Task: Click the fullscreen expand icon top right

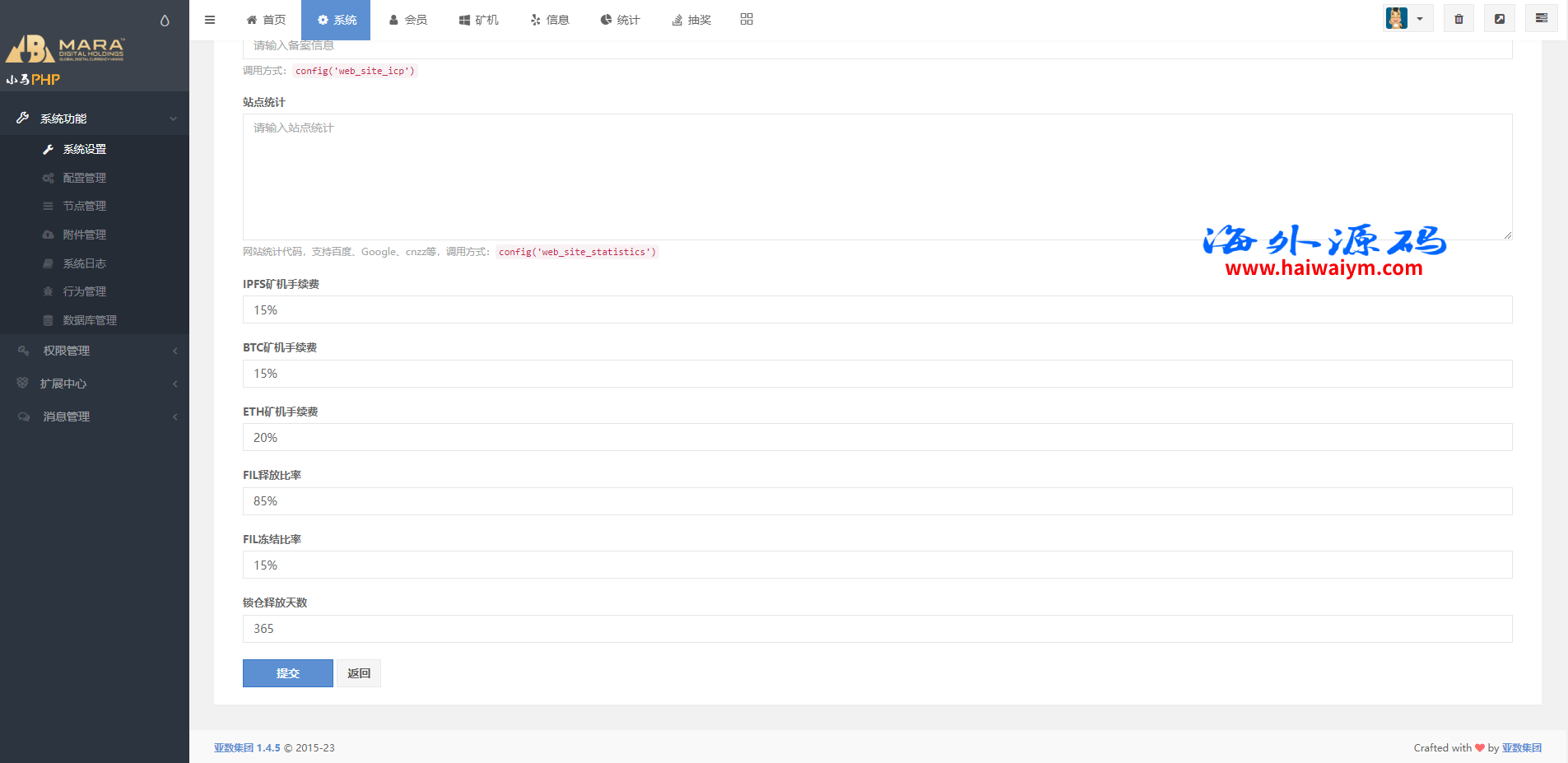Action: click(x=1500, y=19)
